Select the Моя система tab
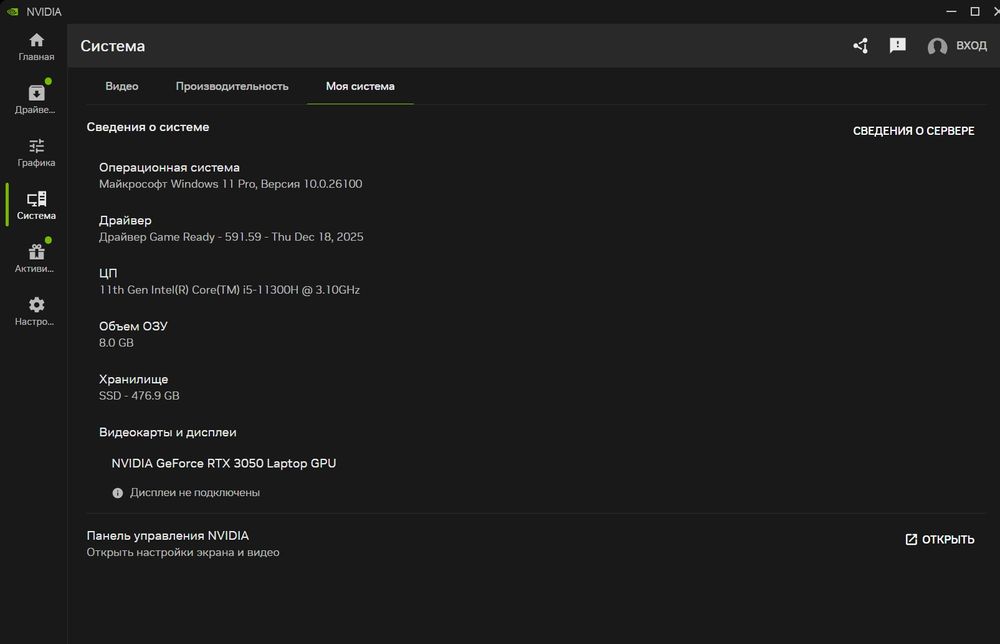Viewport: 1000px width, 644px height. (360, 86)
